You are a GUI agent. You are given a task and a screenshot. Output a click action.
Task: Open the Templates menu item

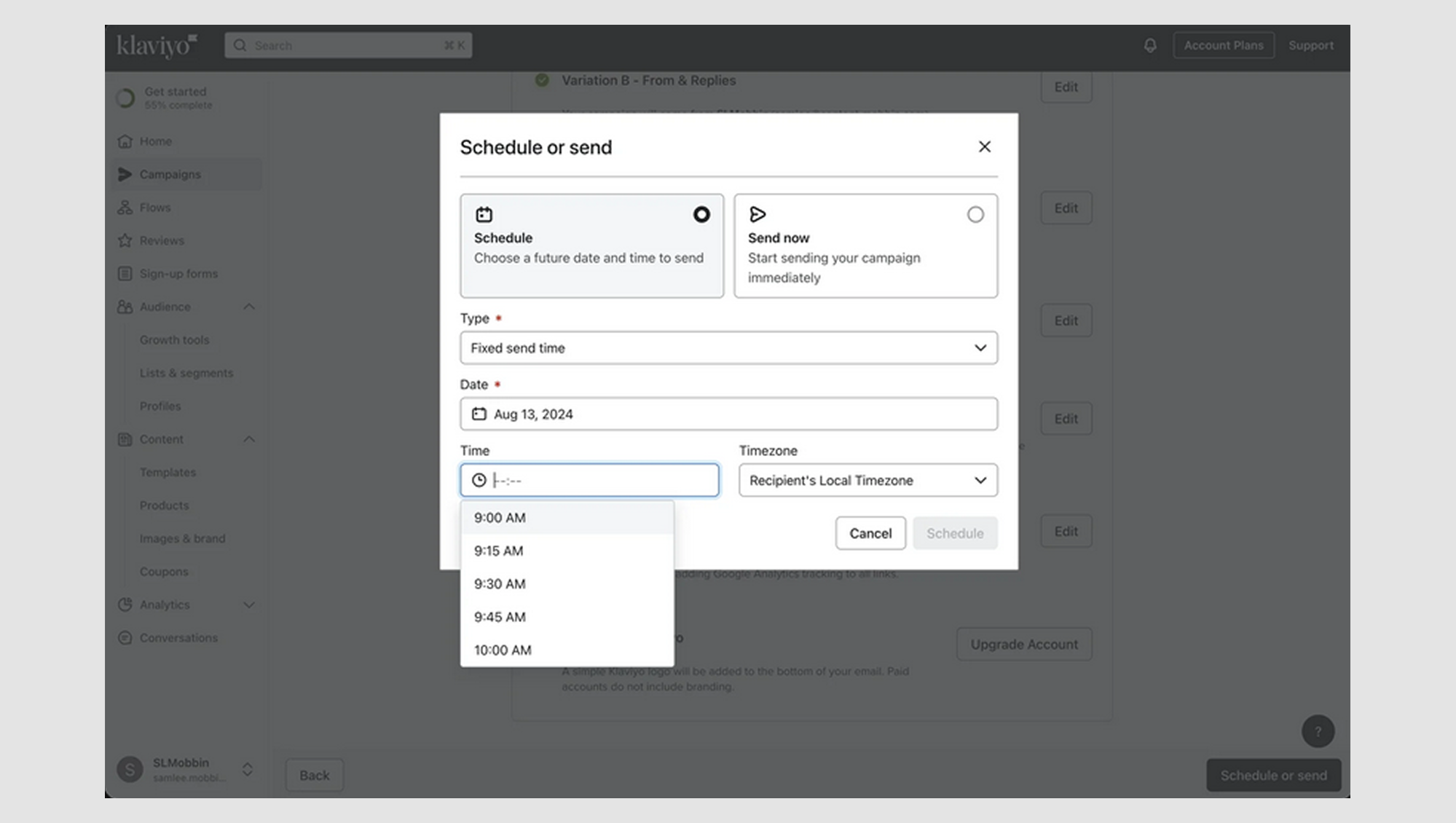[168, 472]
